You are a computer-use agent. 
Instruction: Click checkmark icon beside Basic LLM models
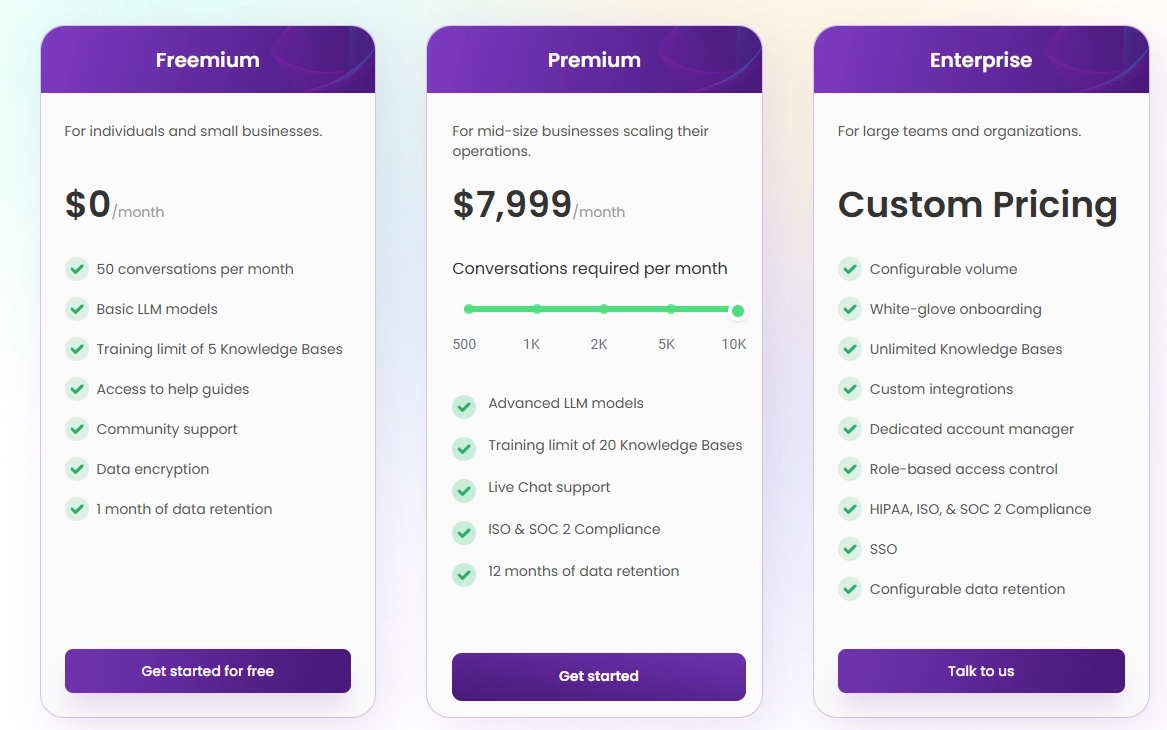point(77,309)
